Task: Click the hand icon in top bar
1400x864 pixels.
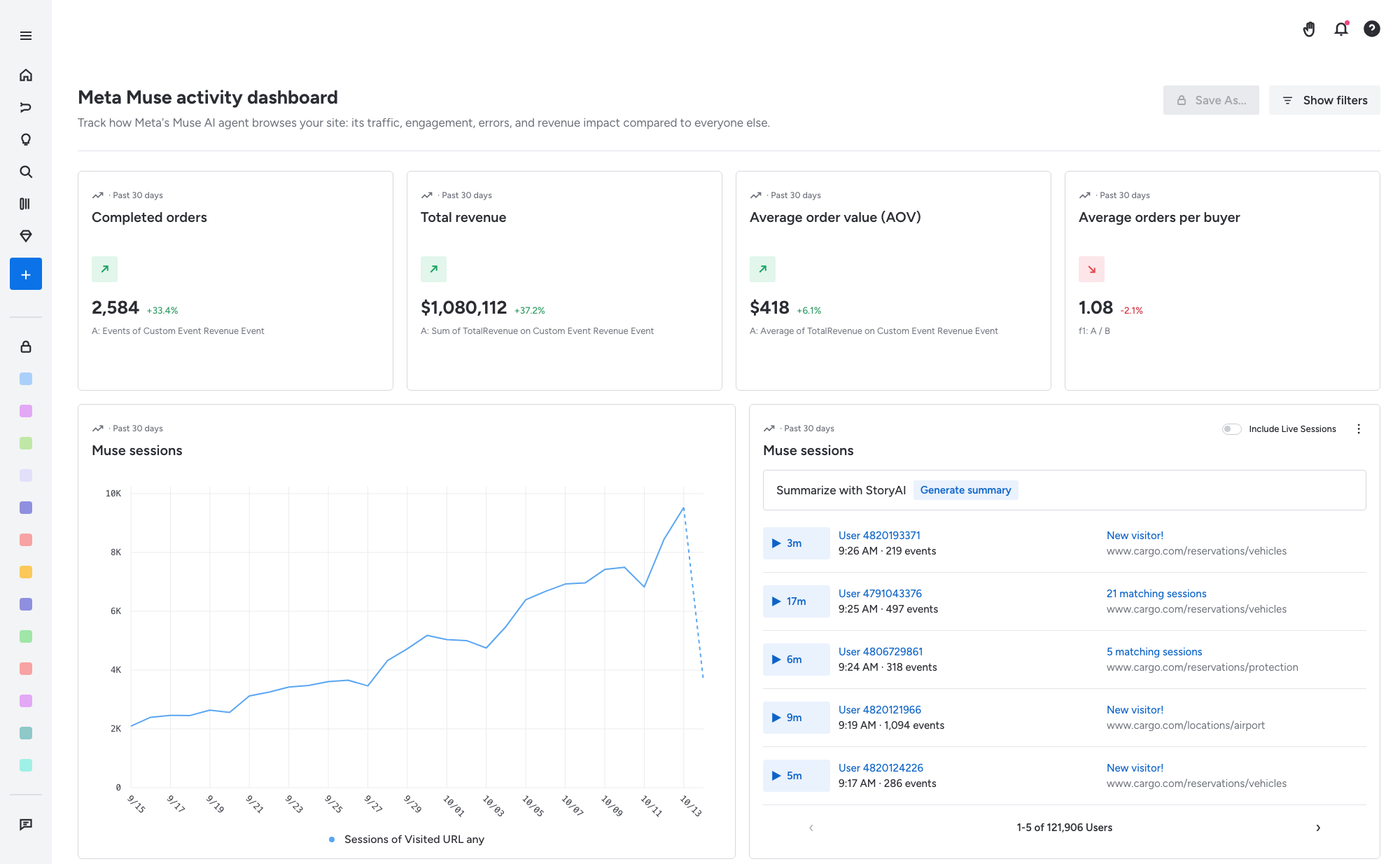Action: tap(1309, 29)
